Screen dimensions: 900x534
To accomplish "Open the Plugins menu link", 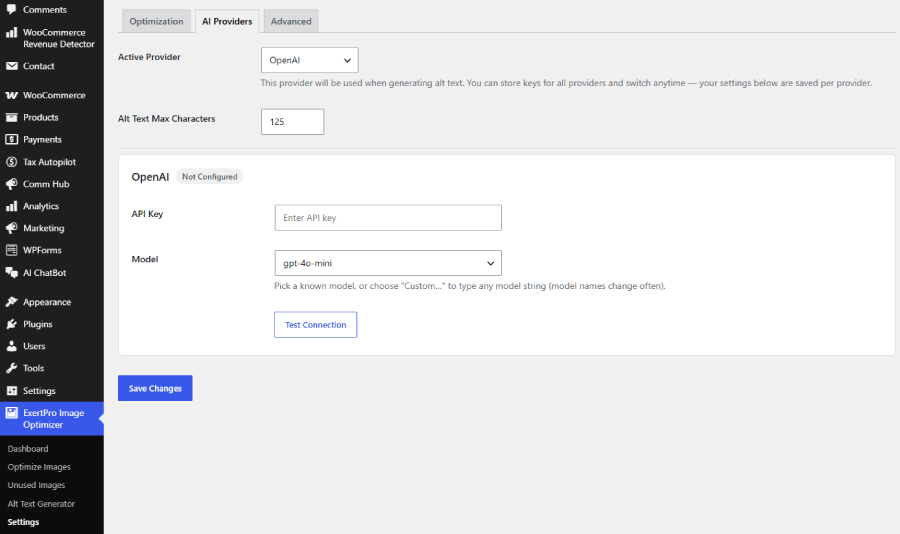I will coord(38,324).
